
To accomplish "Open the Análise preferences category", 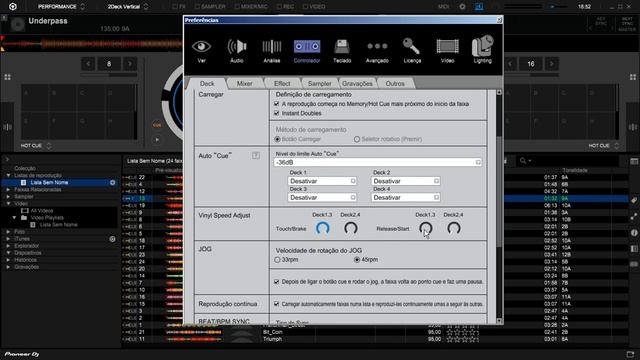I will (272, 51).
